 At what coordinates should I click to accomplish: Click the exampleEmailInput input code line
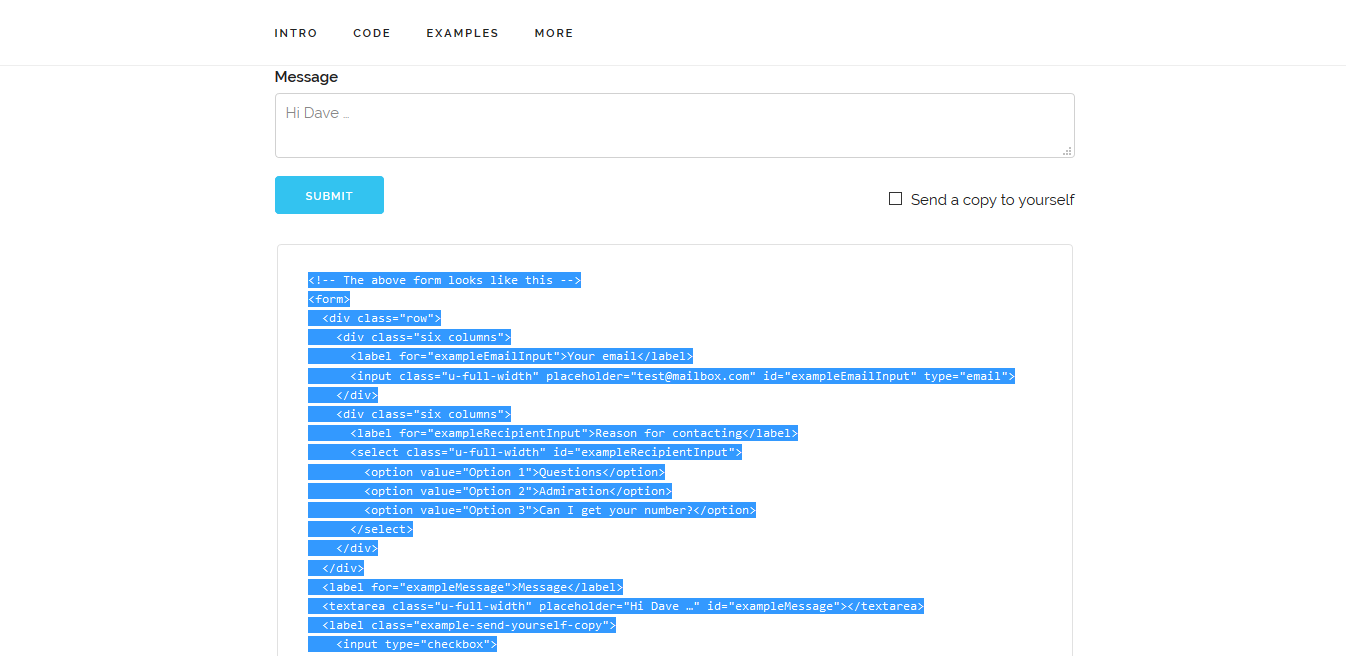pyautogui.click(x=662, y=375)
